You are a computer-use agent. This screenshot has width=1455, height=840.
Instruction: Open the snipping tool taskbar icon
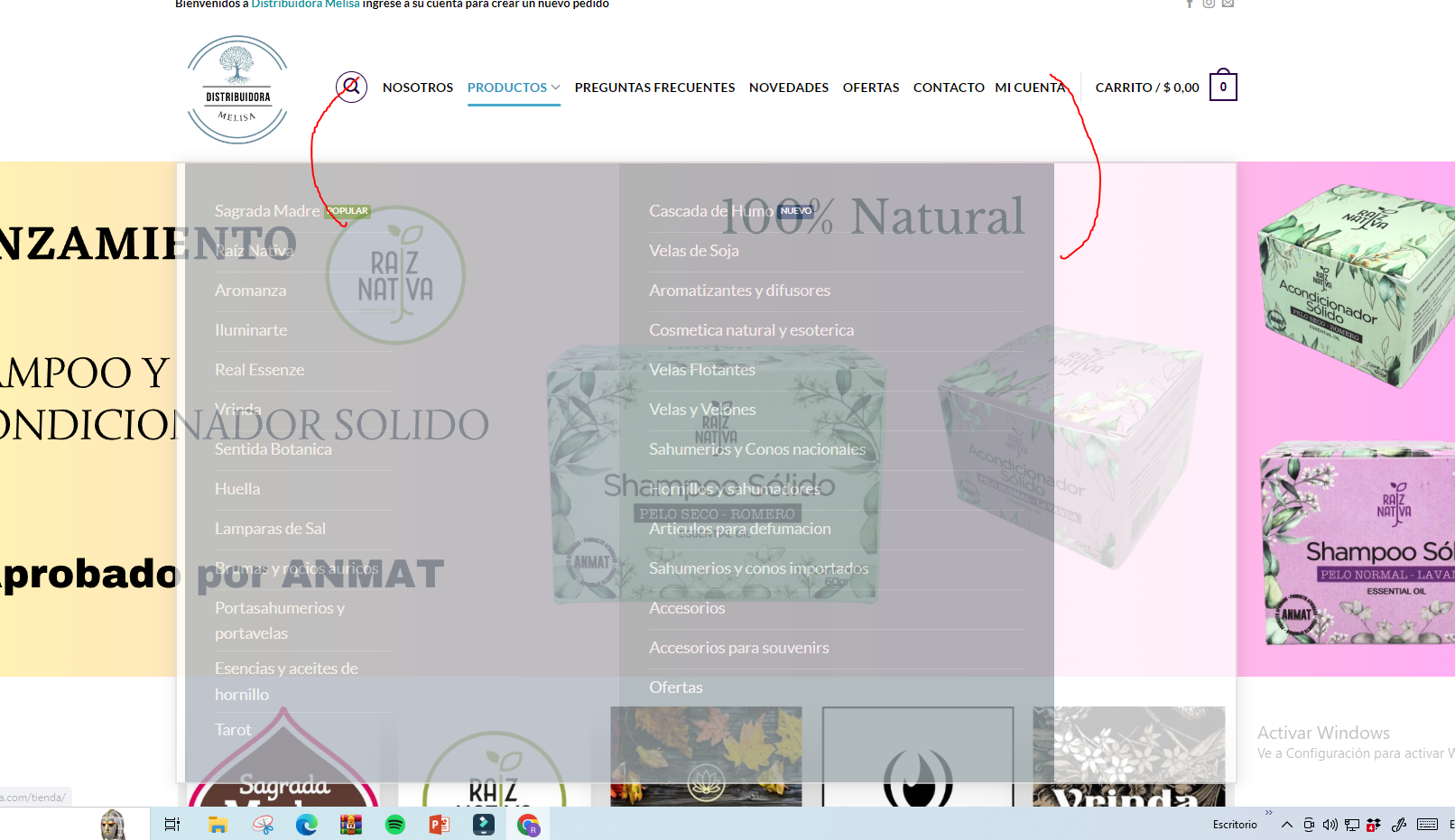pos(263,825)
